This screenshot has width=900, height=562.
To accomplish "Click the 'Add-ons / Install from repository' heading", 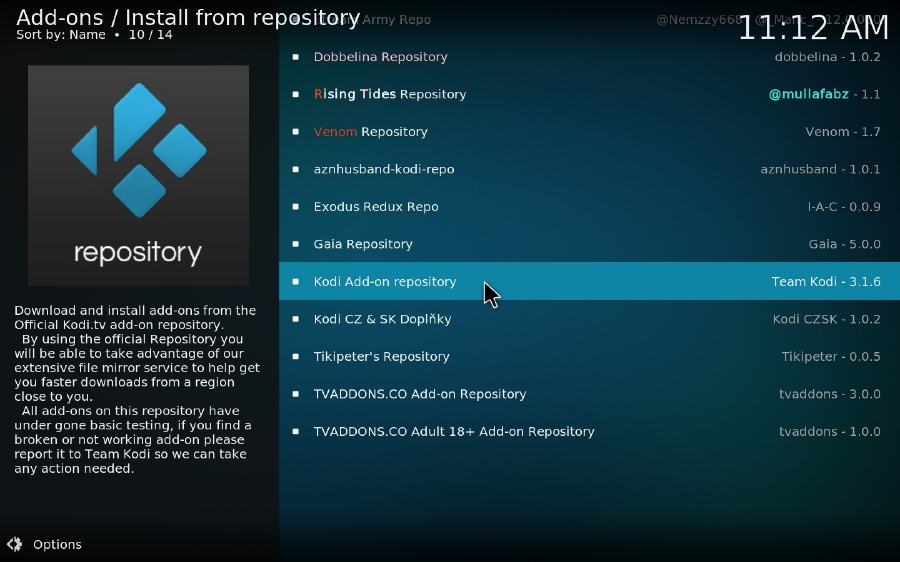I will coord(188,18).
